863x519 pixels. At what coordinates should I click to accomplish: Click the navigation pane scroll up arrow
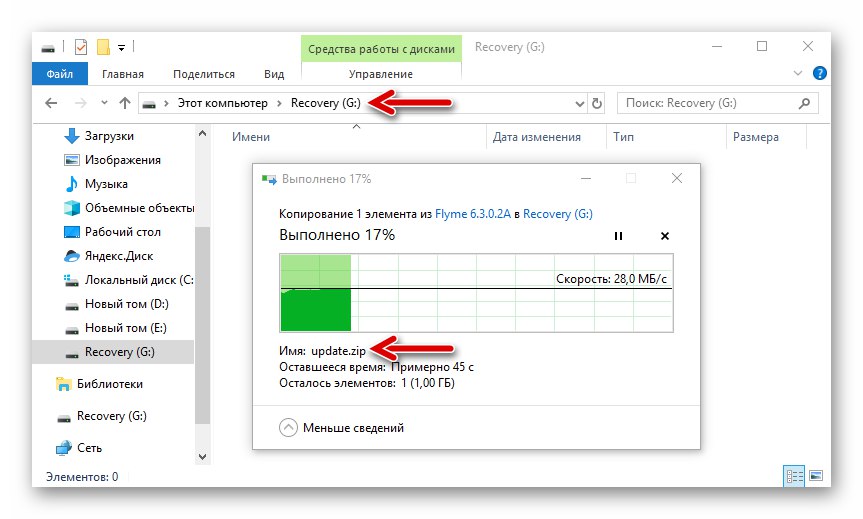click(x=203, y=134)
